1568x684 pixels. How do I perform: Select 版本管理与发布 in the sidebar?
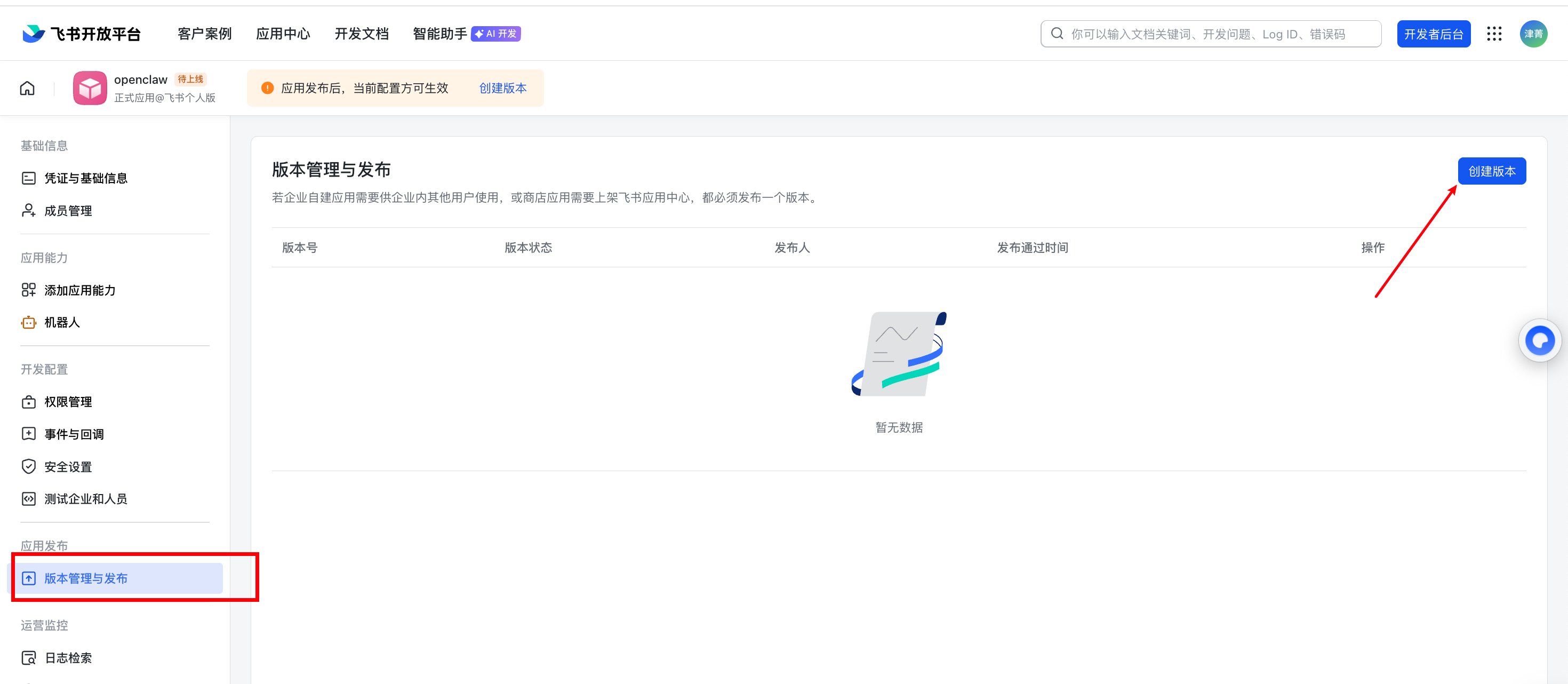(116, 578)
